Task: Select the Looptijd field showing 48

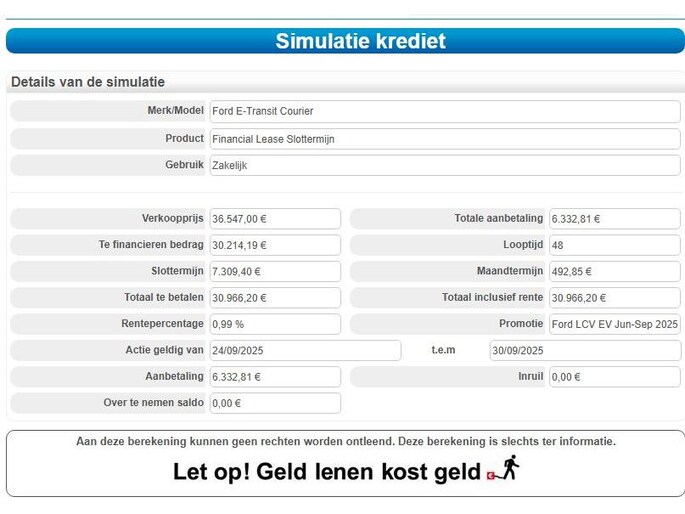Action: 614,245
